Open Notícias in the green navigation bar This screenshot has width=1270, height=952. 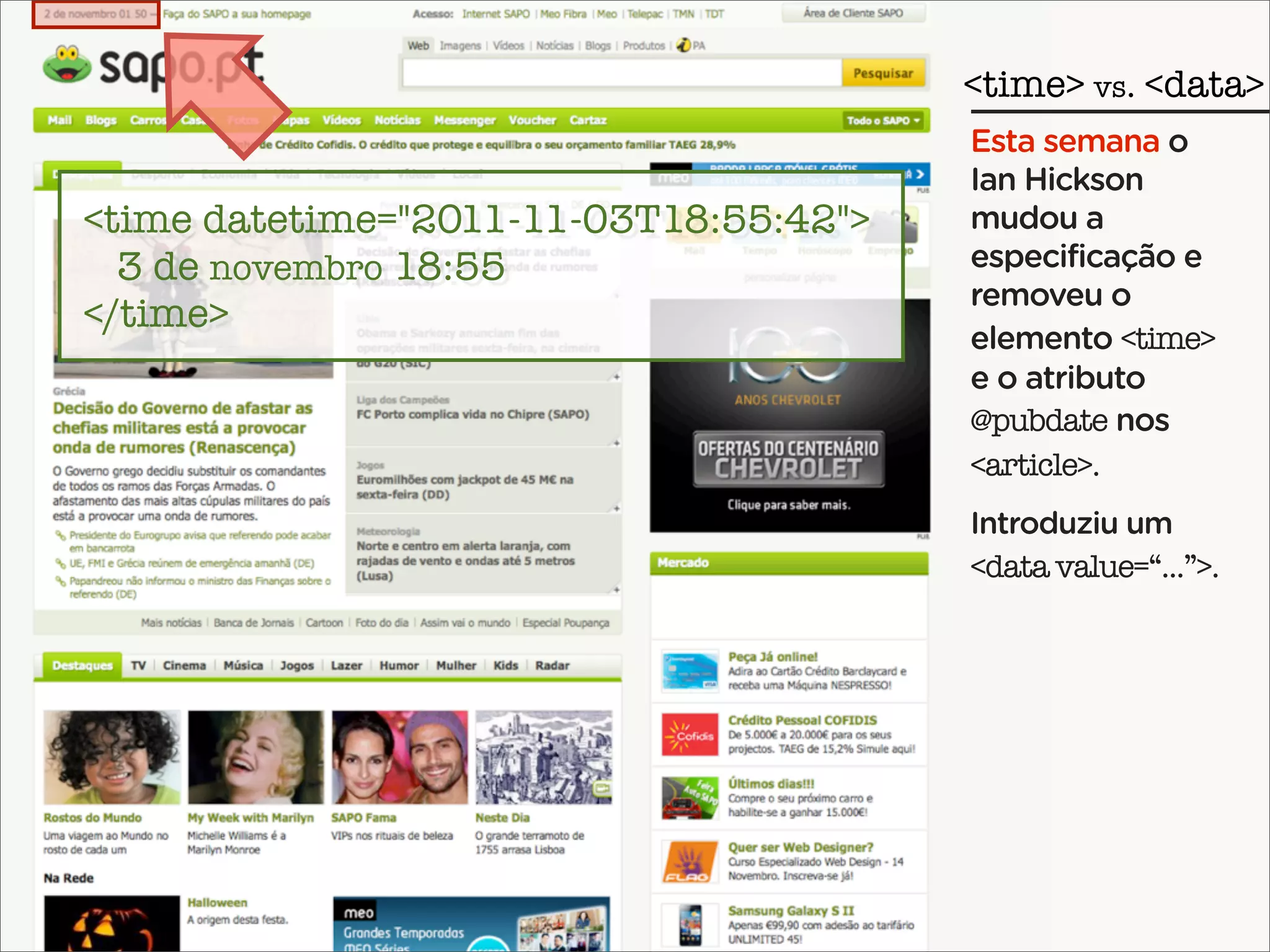(397, 120)
